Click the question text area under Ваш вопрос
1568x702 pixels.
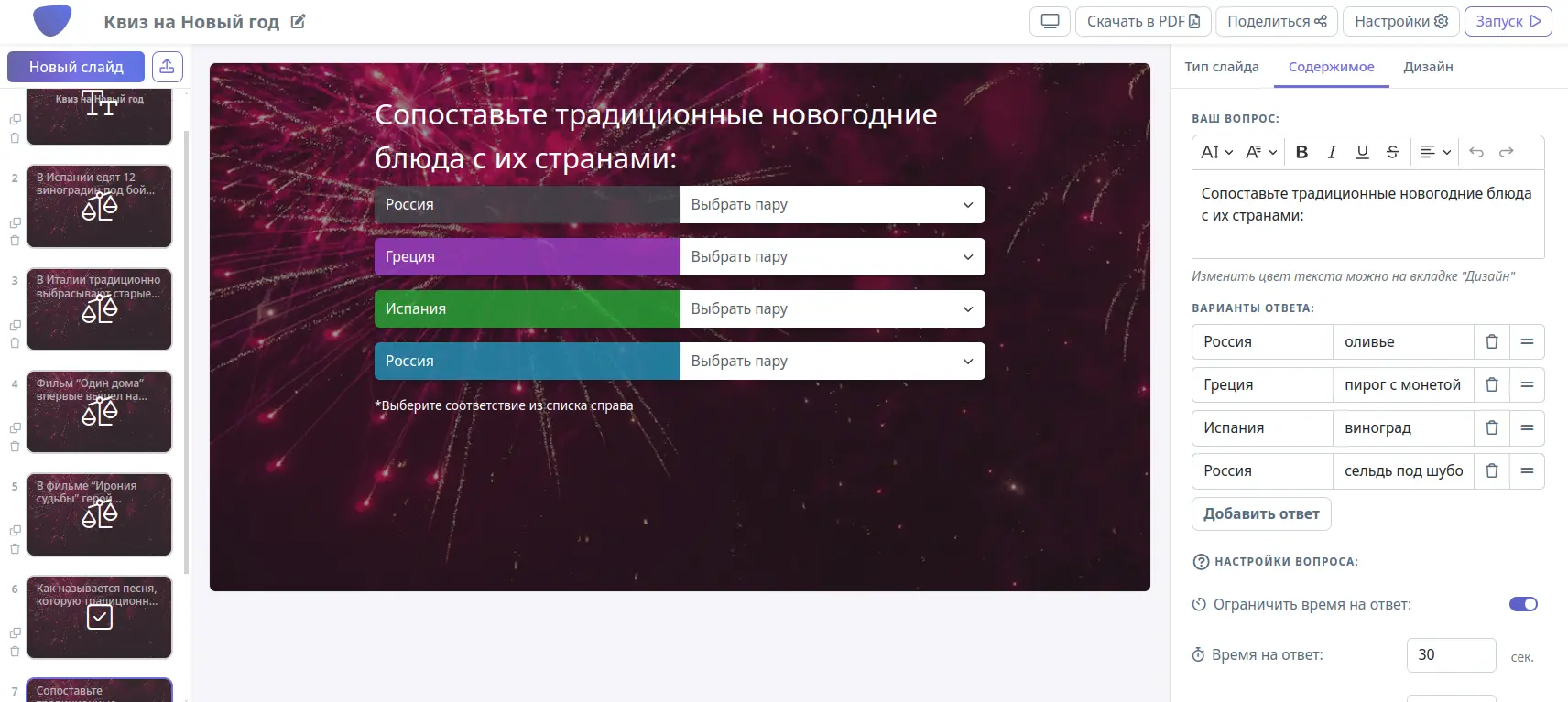click(x=1367, y=214)
